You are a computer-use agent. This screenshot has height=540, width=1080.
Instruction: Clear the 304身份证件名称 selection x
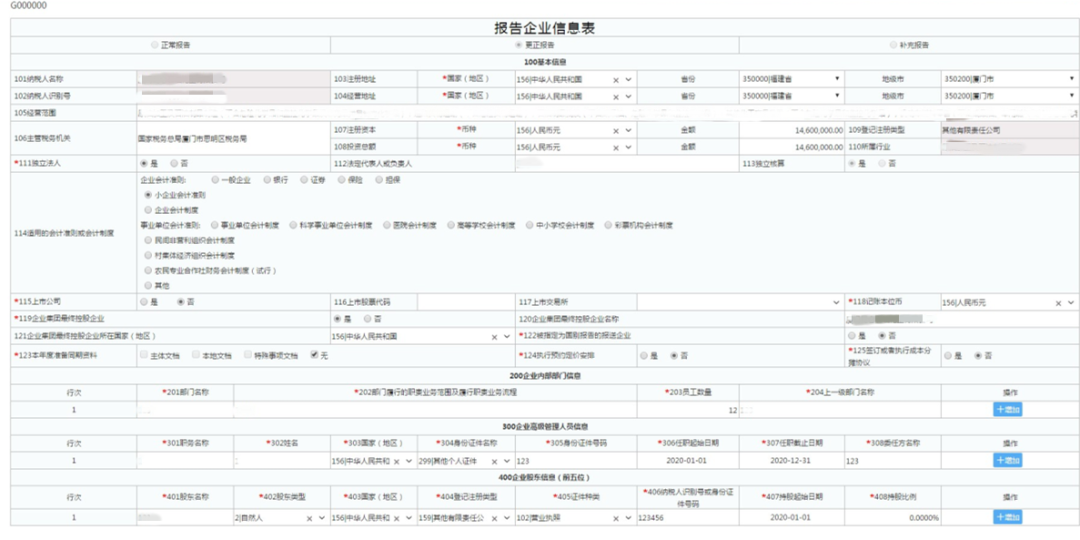495,461
